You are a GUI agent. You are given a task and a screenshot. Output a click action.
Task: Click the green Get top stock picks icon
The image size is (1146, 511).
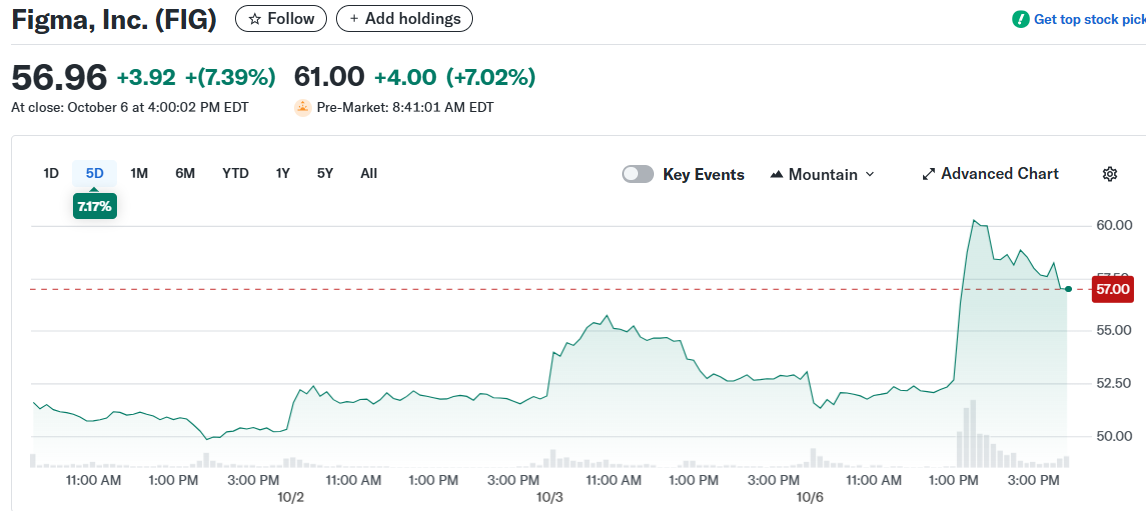pyautogui.click(x=1020, y=19)
